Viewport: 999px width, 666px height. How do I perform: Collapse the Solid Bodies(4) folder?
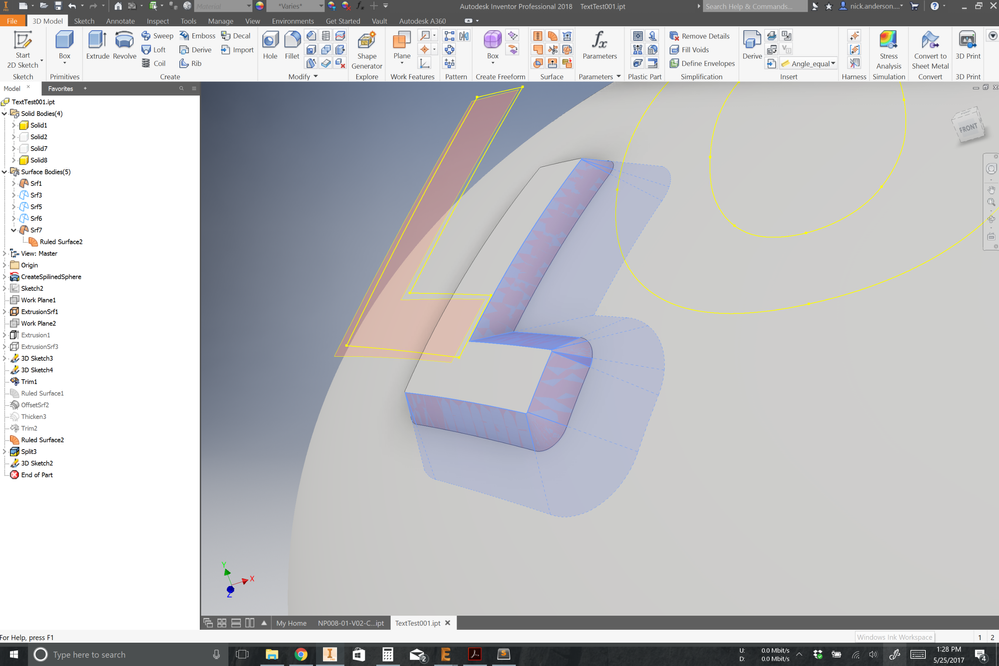[4, 113]
